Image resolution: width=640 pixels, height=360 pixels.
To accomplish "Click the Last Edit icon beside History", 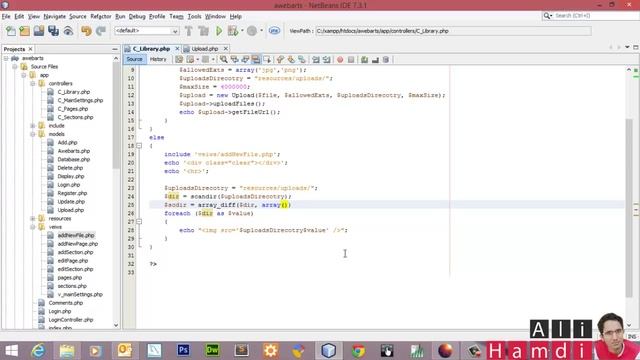I will [179, 60].
